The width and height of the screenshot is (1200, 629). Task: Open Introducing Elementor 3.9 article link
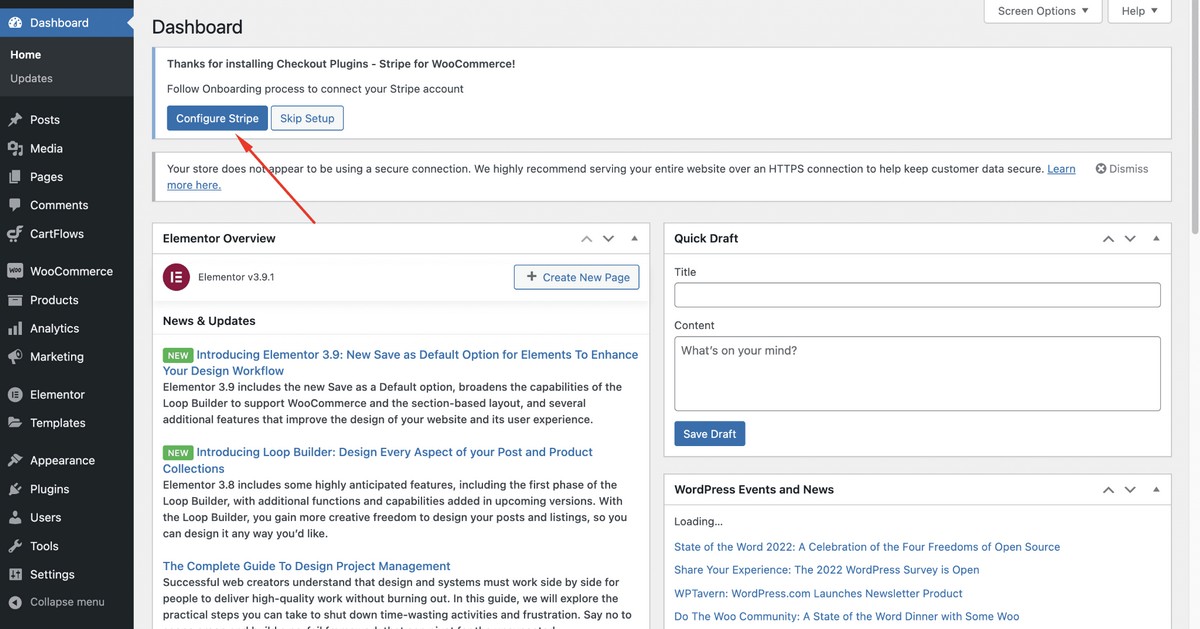pyautogui.click(x=400, y=362)
